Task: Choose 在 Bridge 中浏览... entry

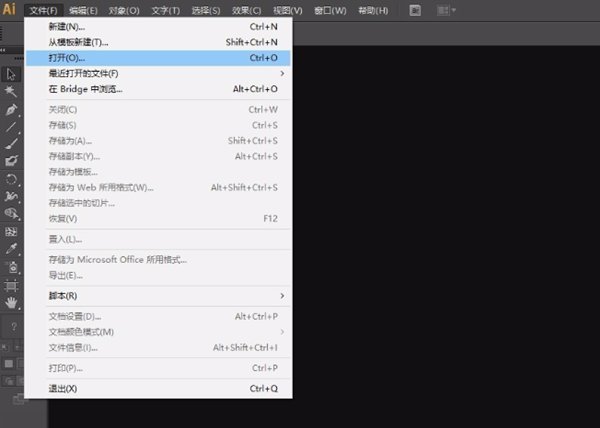Action: coord(158,89)
